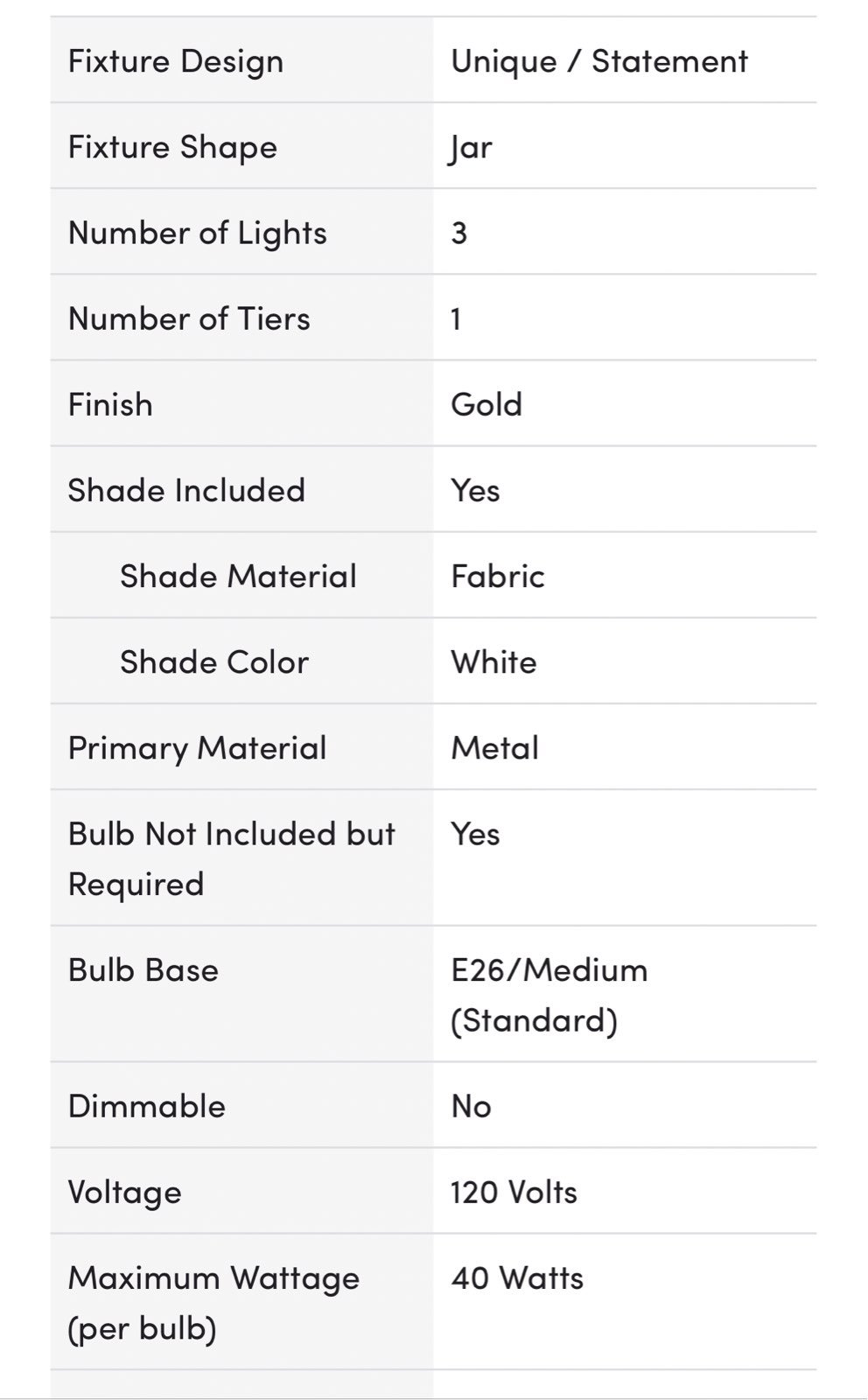Screen dimensions: 868x1400
Task: Select the Gold finish value
Action: coord(486,404)
